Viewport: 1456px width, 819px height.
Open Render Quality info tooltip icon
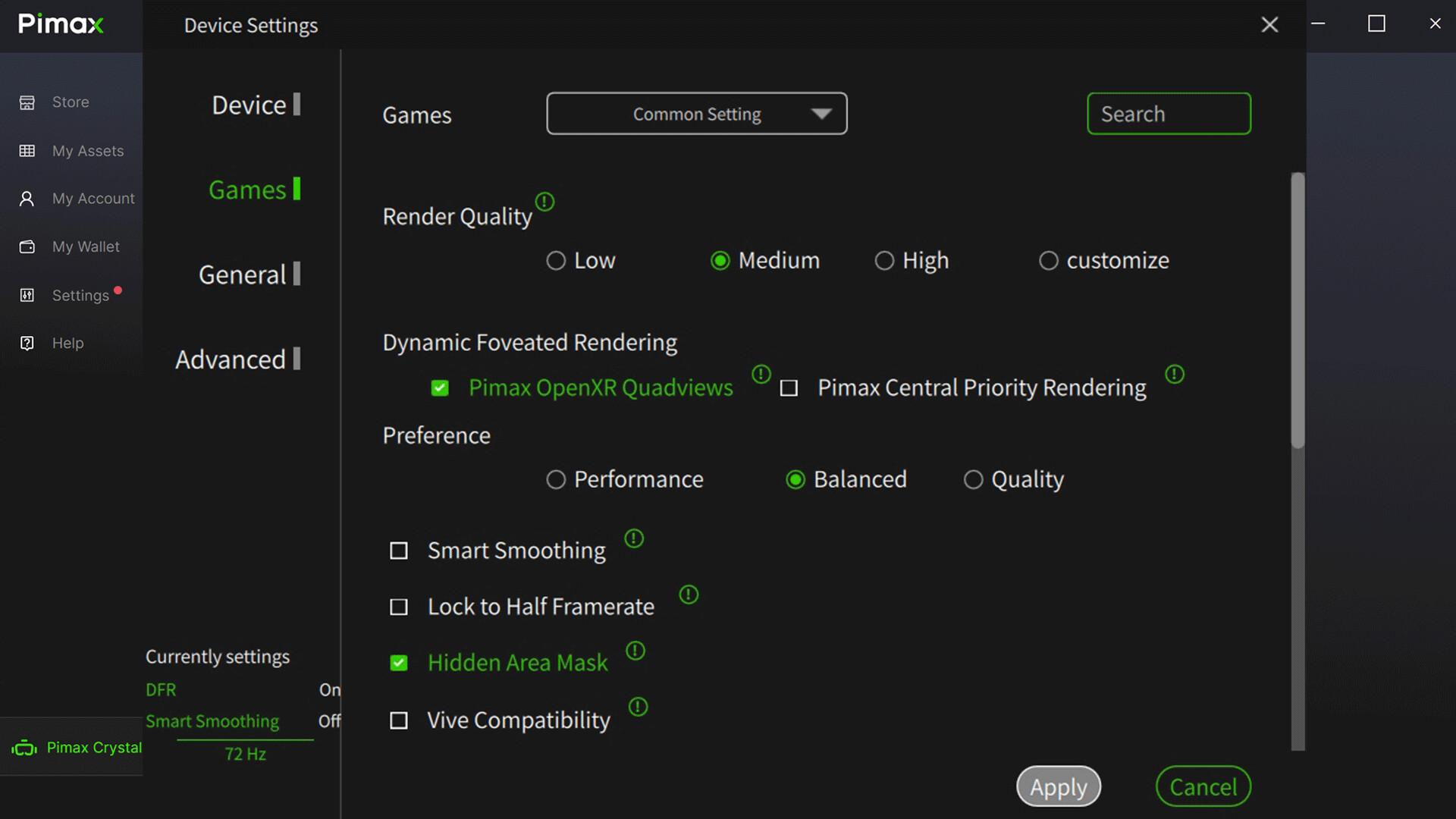[x=544, y=202]
